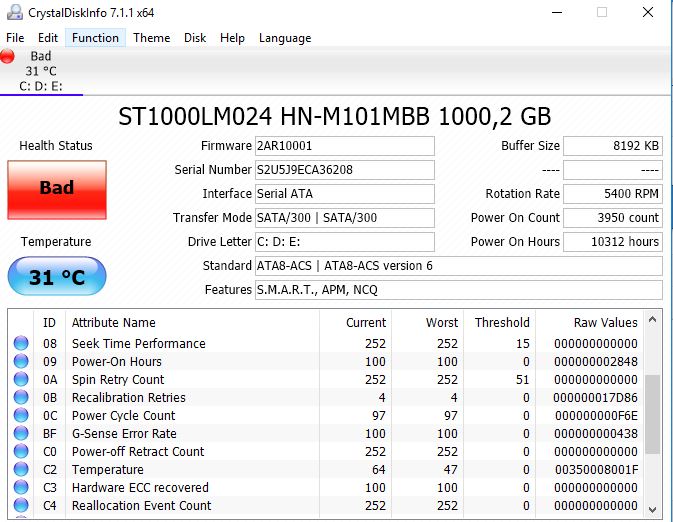
Task: Click the red Bad status orb in disk bar
Action: point(7,56)
